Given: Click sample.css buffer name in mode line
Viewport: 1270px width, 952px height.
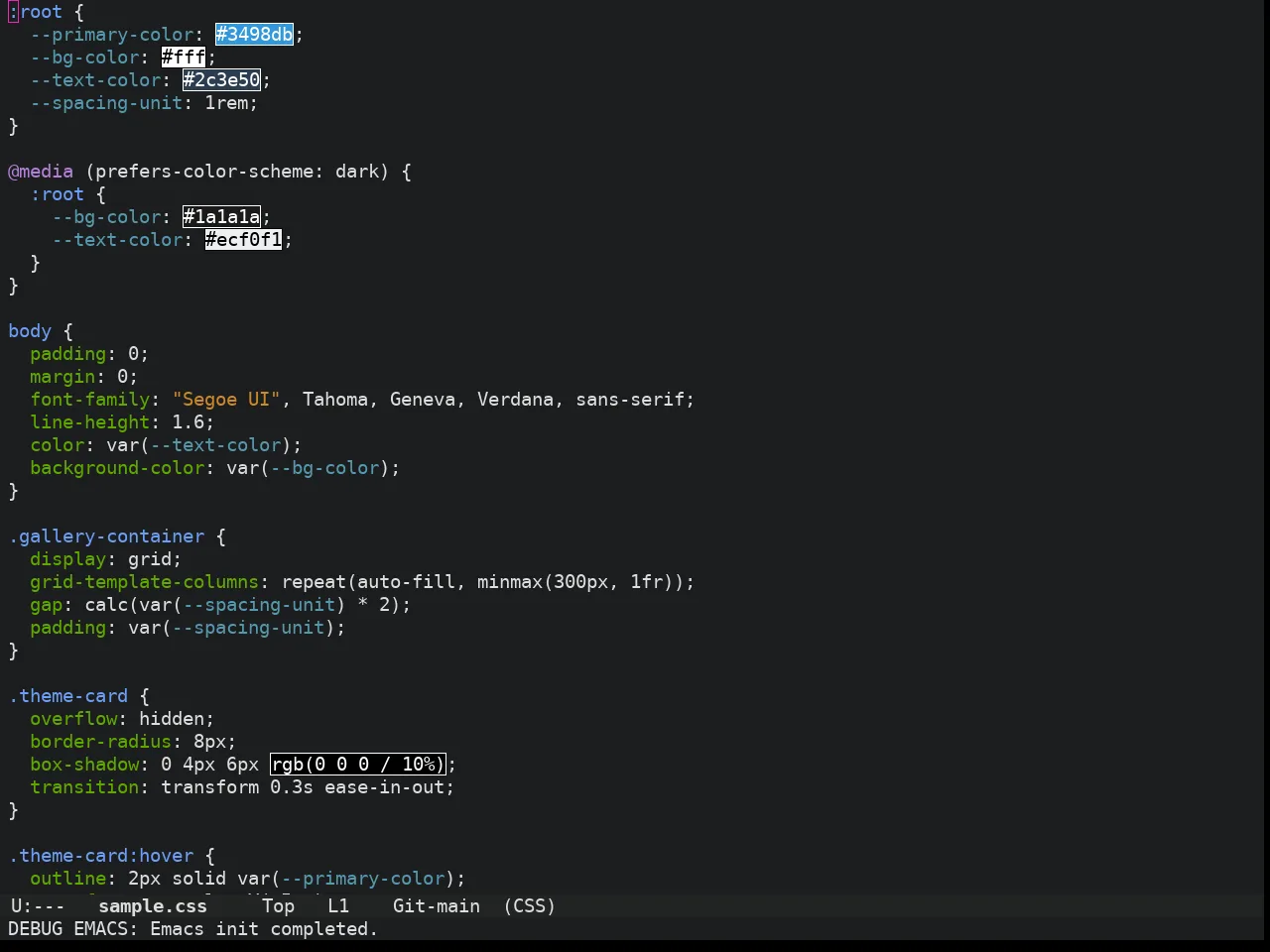Looking at the screenshot, I should coord(153,906).
